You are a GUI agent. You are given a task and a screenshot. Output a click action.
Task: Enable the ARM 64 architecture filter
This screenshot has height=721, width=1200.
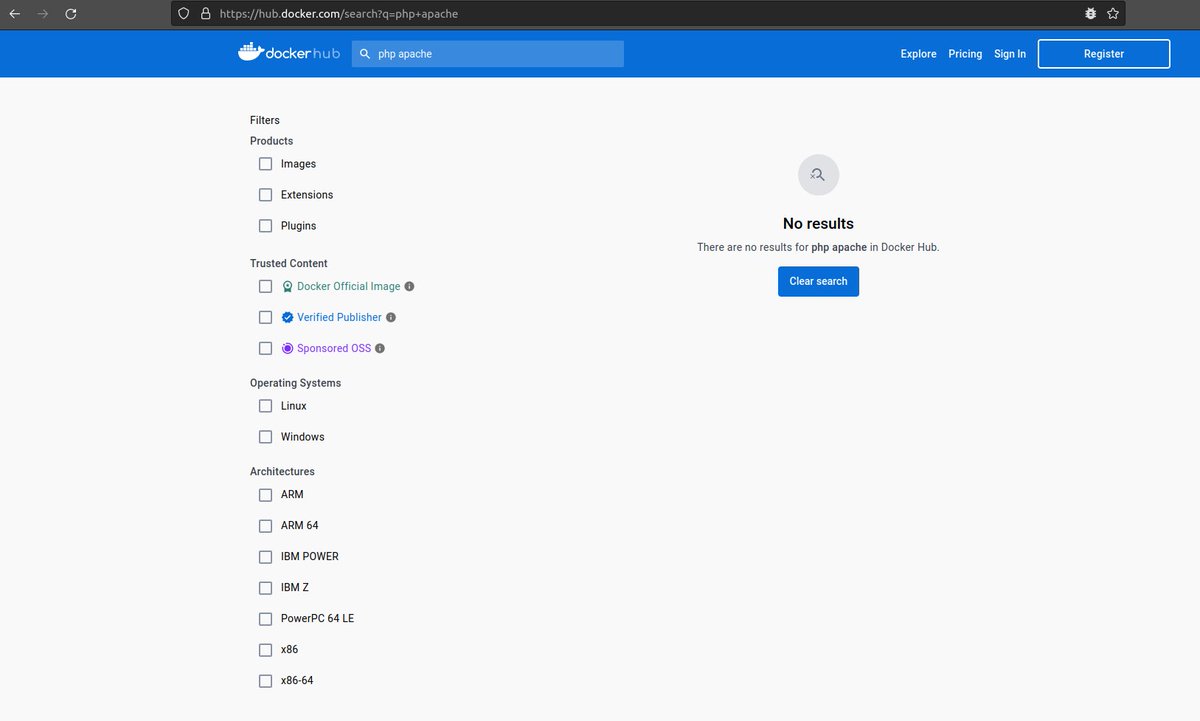coord(265,525)
